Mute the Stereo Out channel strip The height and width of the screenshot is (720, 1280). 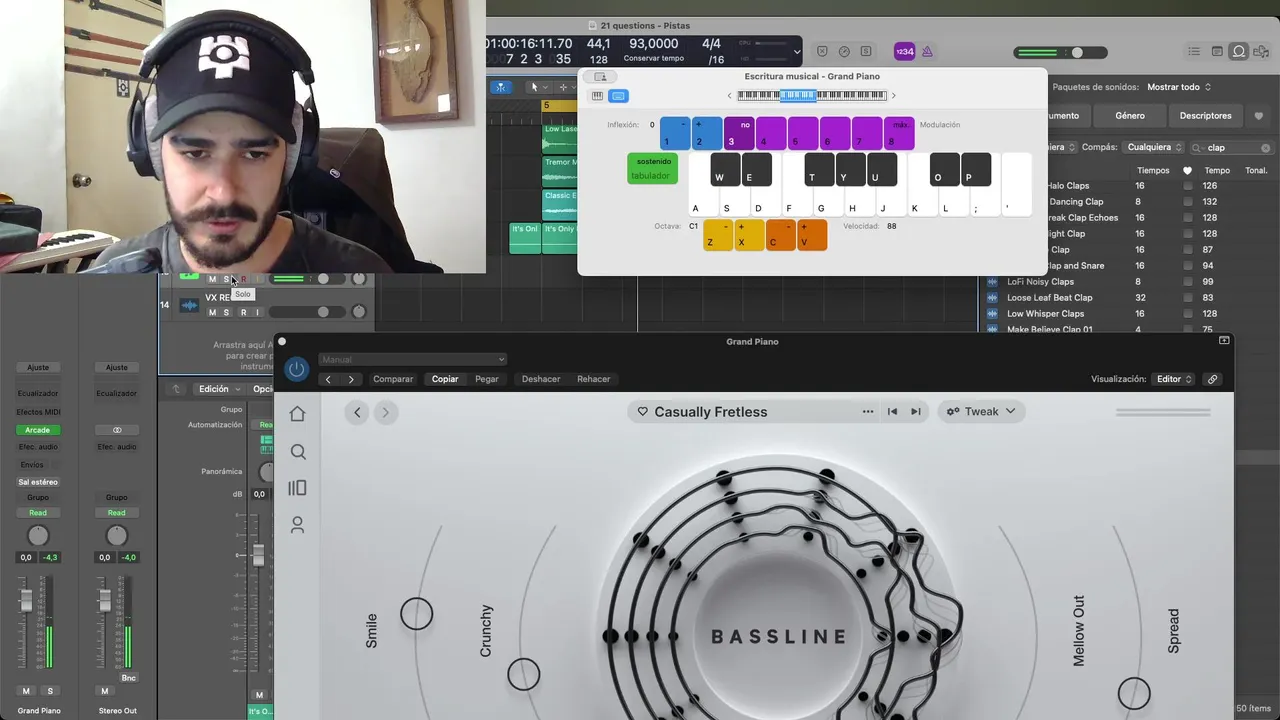coord(104,691)
